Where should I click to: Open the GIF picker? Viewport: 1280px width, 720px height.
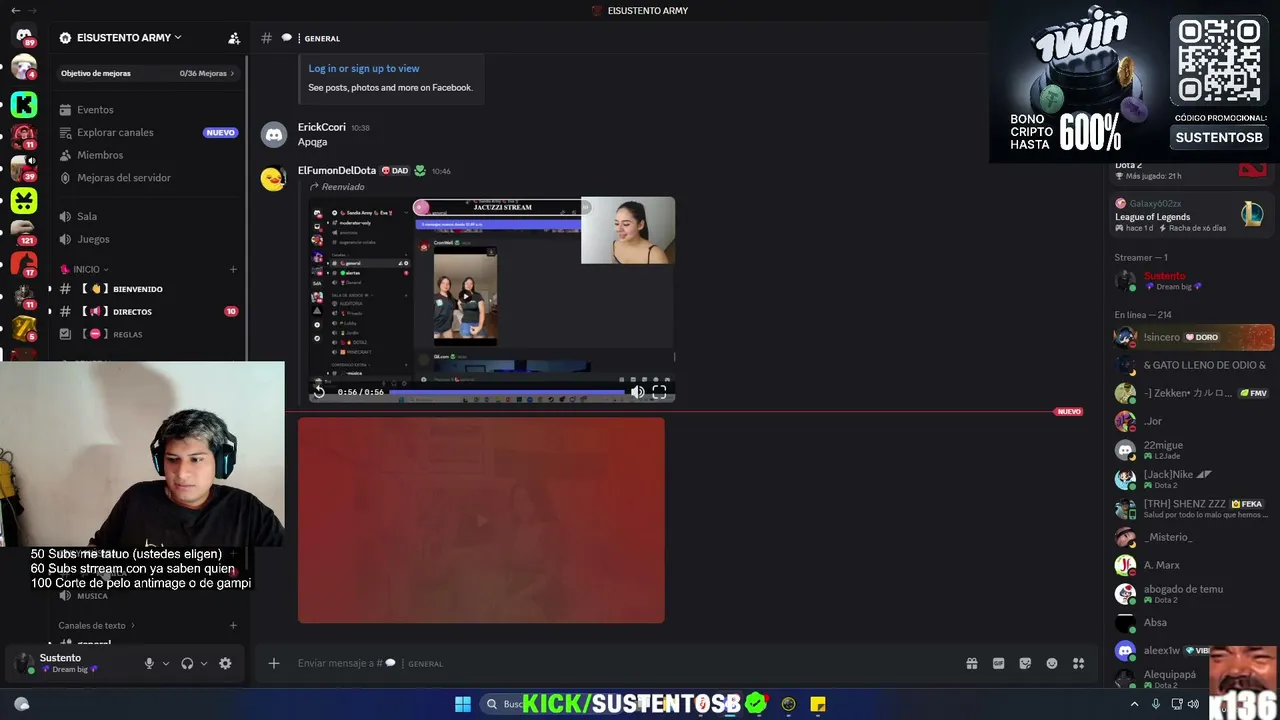(x=998, y=663)
